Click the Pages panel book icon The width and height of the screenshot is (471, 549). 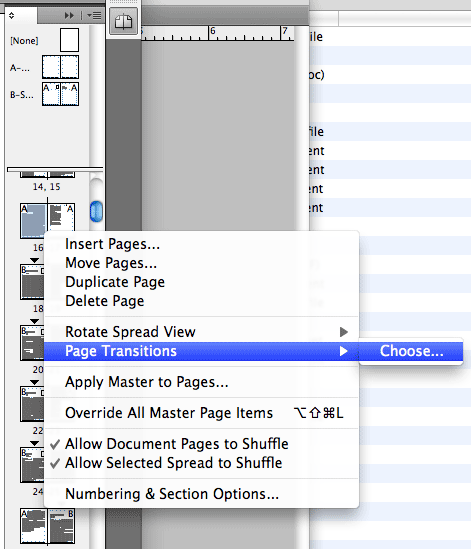[x=123, y=21]
